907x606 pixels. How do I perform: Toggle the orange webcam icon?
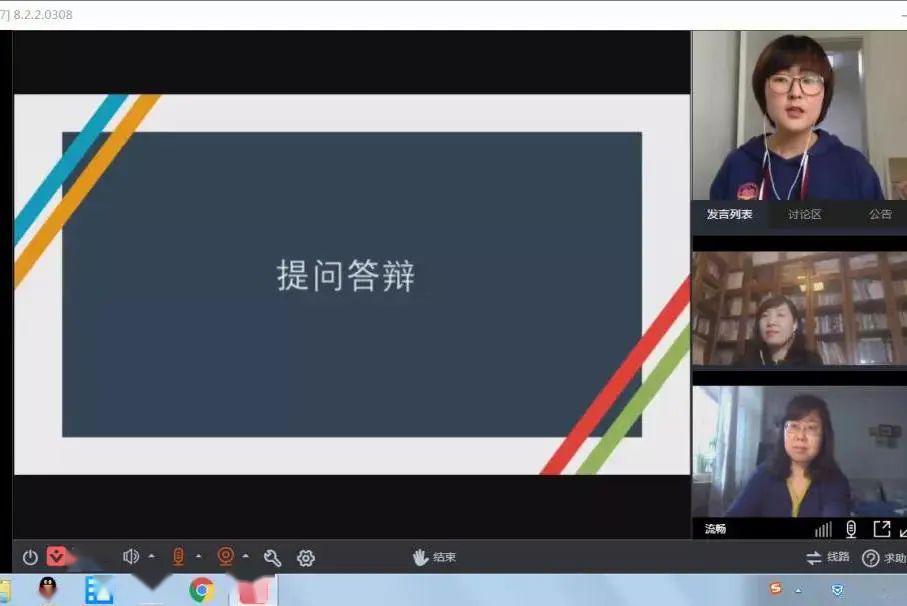(226, 557)
